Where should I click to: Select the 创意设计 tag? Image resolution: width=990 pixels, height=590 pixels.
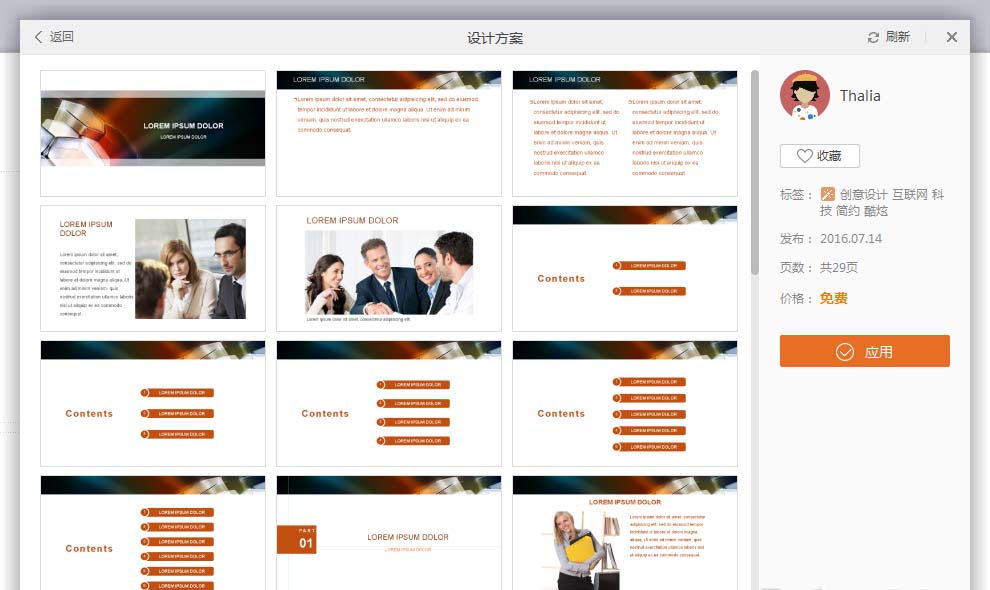point(863,195)
